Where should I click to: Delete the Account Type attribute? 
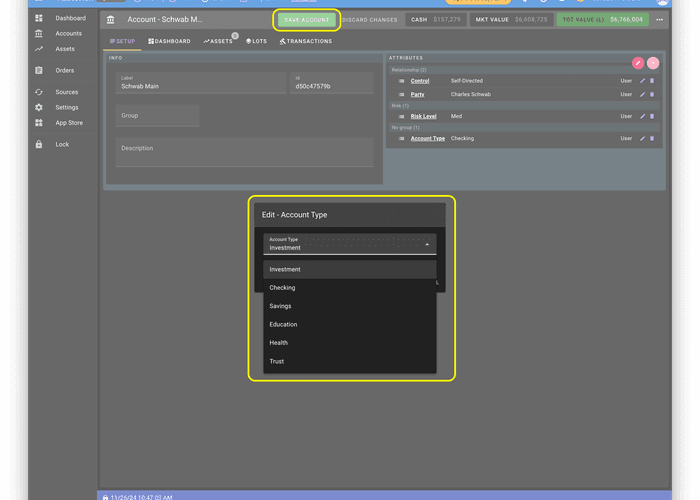[652, 138]
